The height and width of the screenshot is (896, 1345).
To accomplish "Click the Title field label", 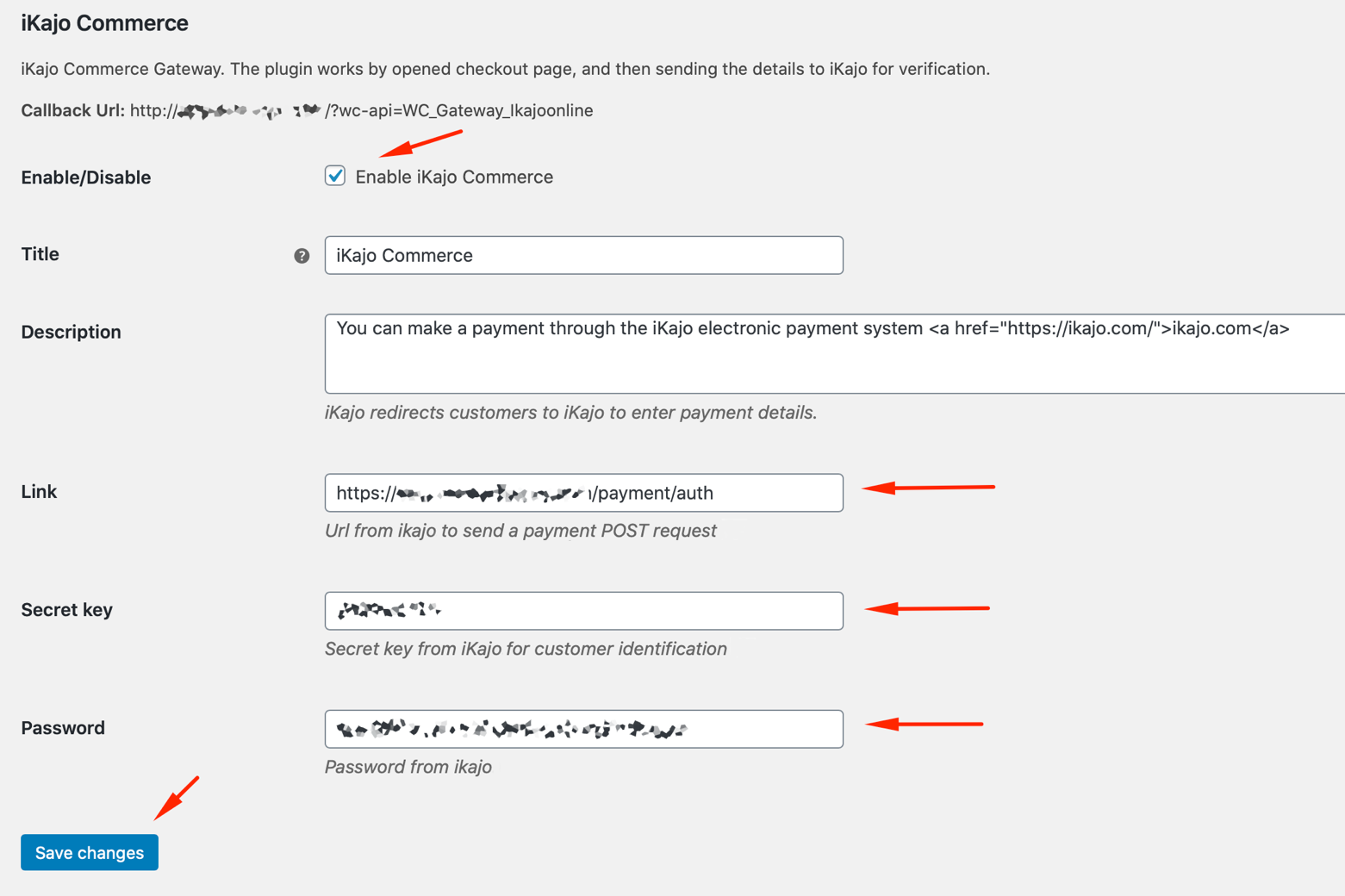I will 40,254.
